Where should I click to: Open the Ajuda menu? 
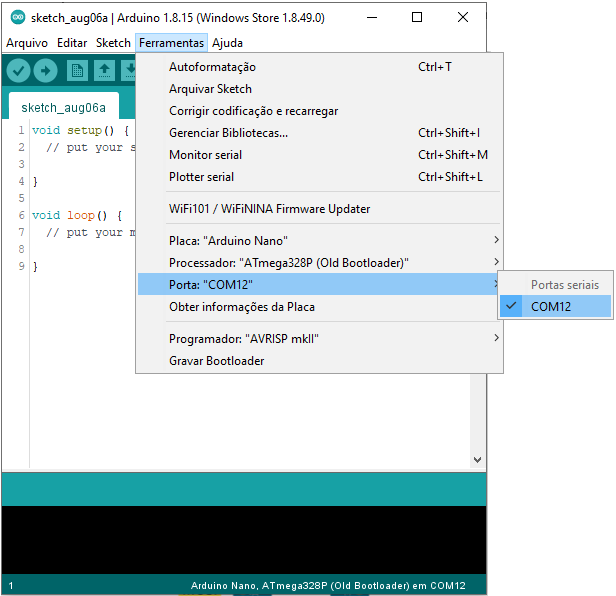tap(227, 43)
